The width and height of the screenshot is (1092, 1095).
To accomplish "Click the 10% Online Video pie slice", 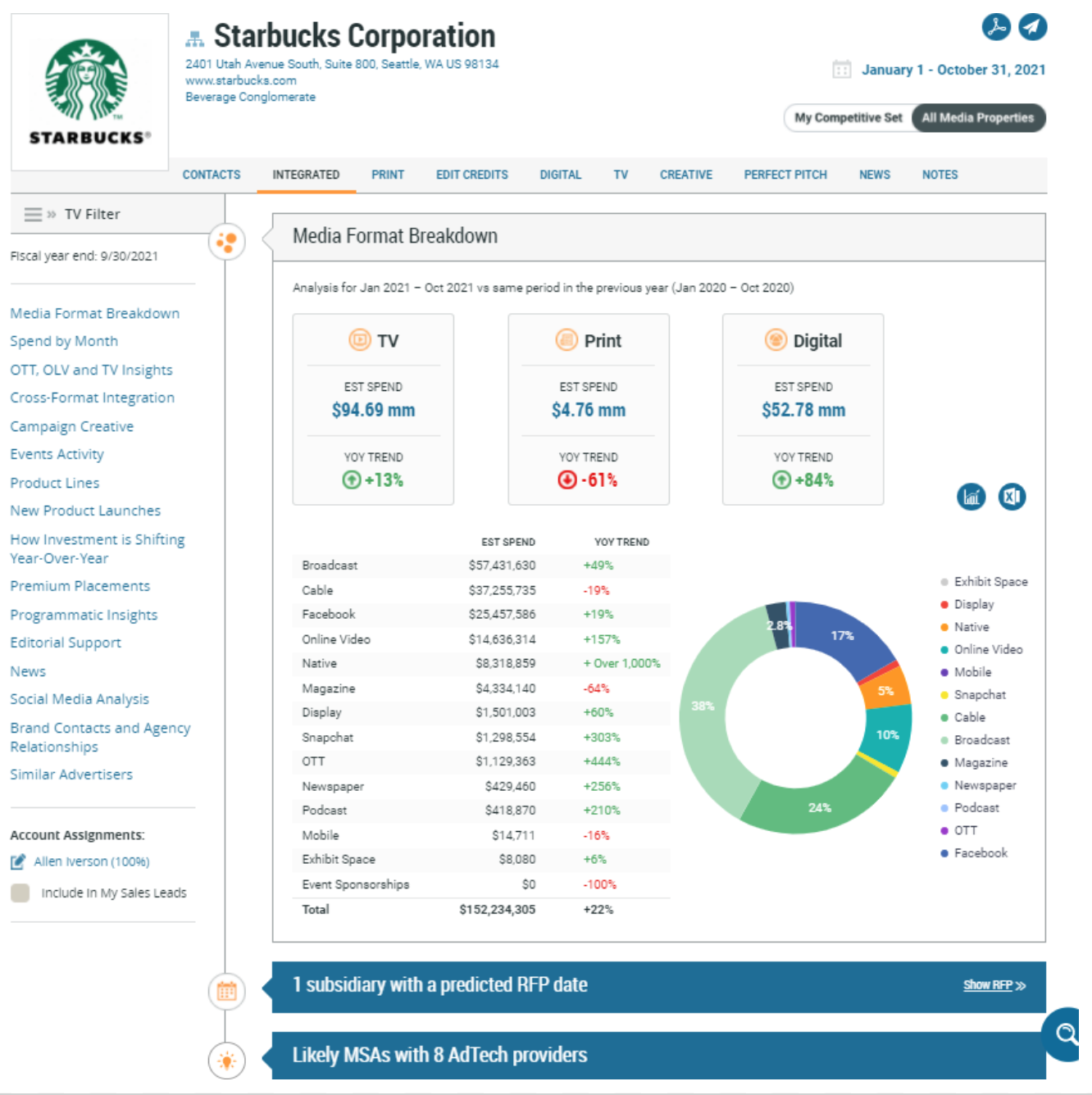I will point(888,735).
